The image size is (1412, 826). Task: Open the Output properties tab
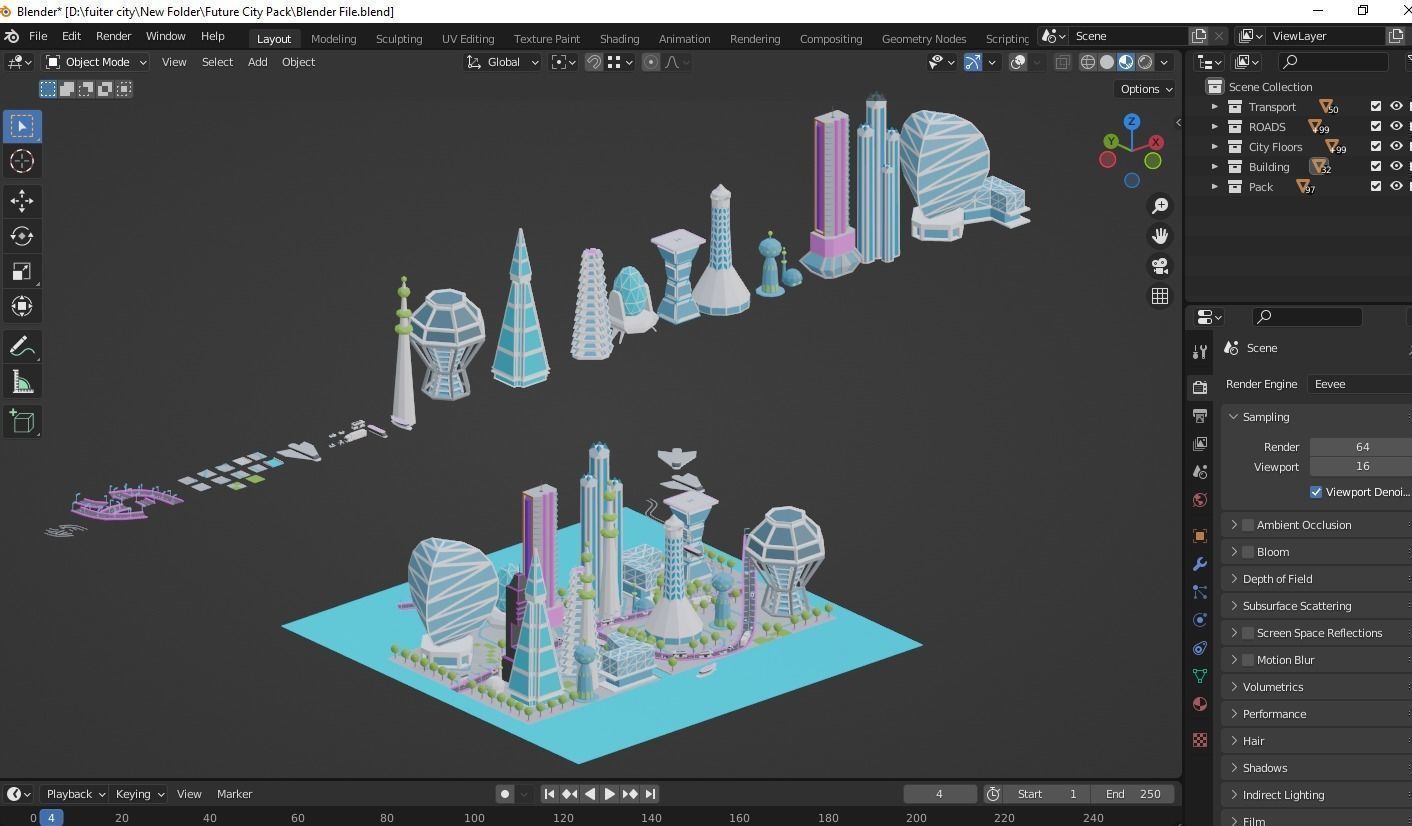pos(1200,415)
